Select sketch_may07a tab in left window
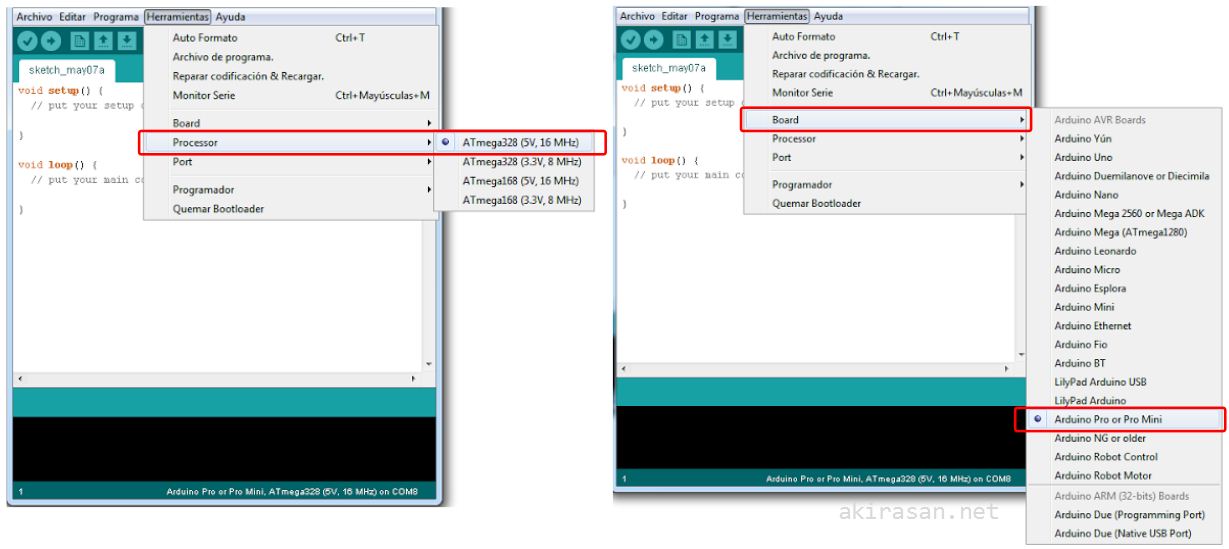 click(66, 72)
